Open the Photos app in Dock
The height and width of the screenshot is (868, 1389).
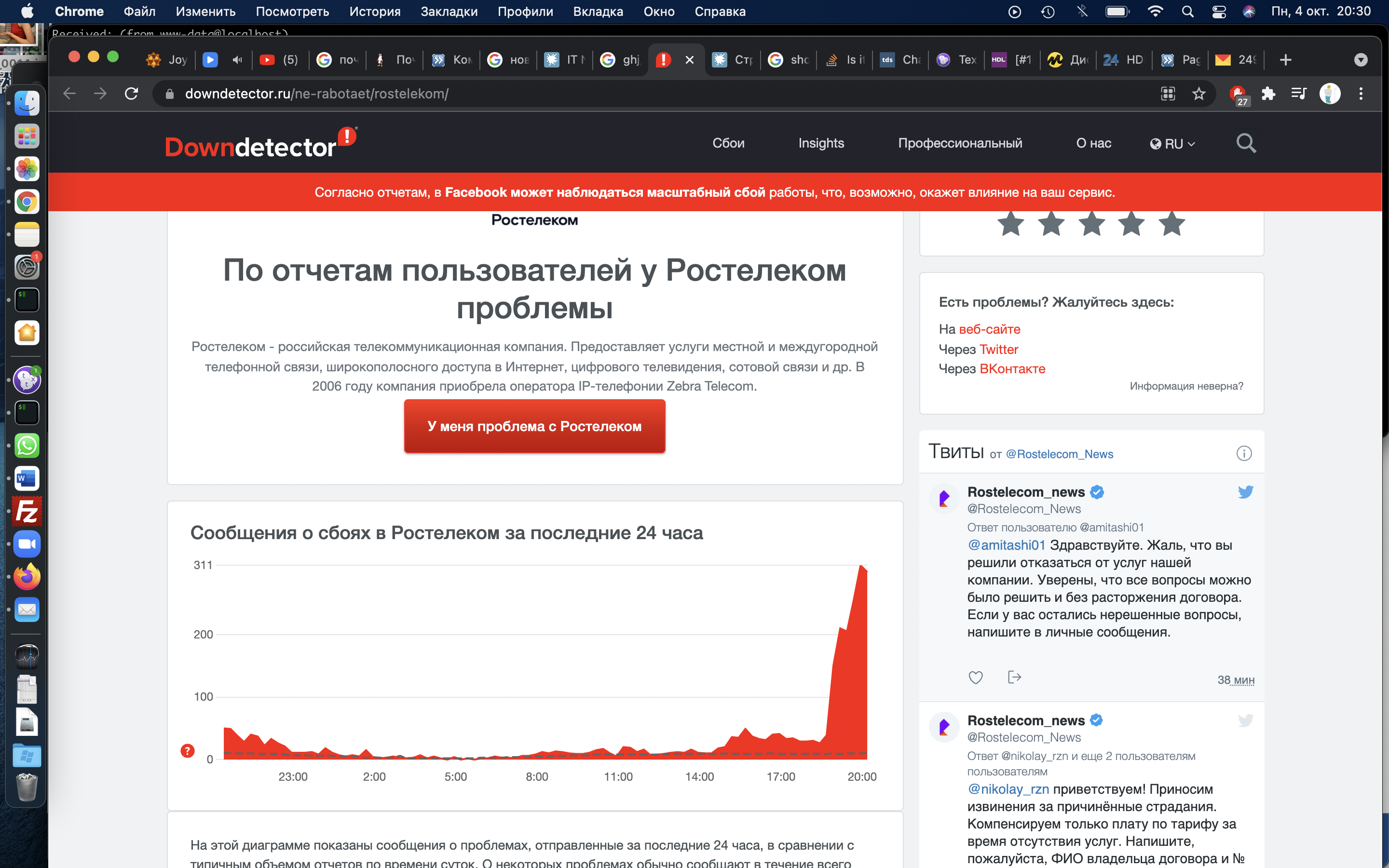point(27,169)
